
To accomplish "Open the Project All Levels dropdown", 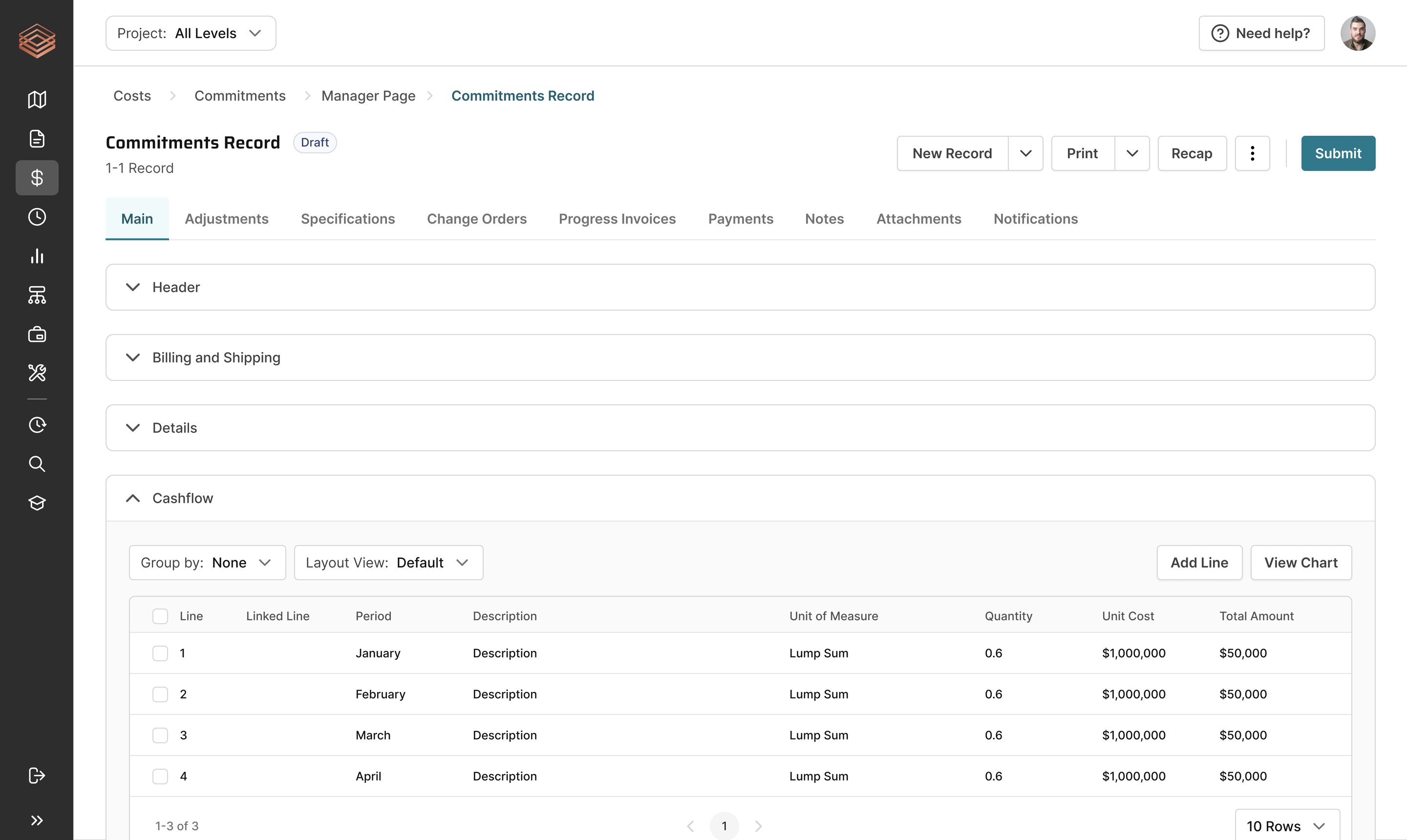I will click(x=191, y=33).
